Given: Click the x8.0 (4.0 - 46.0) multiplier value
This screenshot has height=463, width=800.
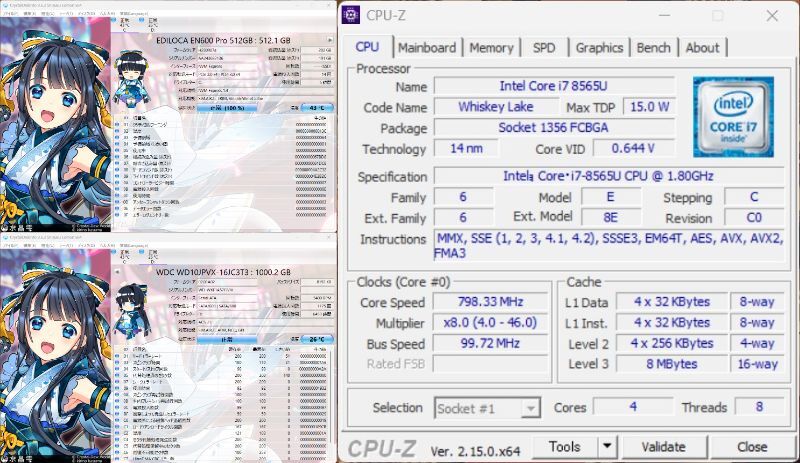Looking at the screenshot, I should point(490,323).
